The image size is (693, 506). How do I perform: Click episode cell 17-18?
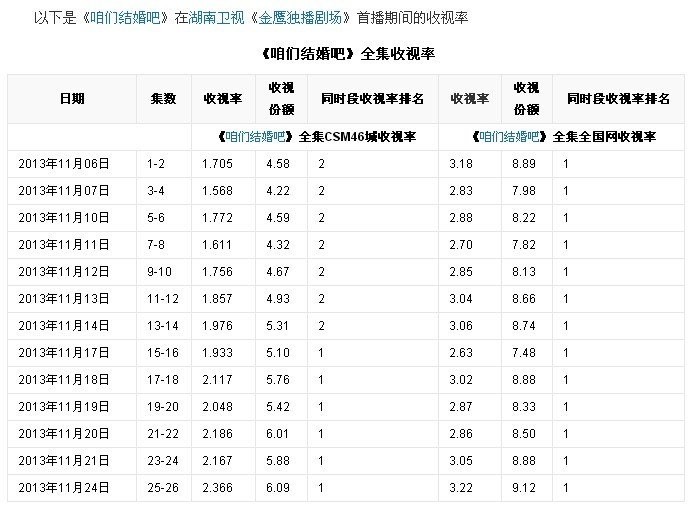(x=163, y=380)
